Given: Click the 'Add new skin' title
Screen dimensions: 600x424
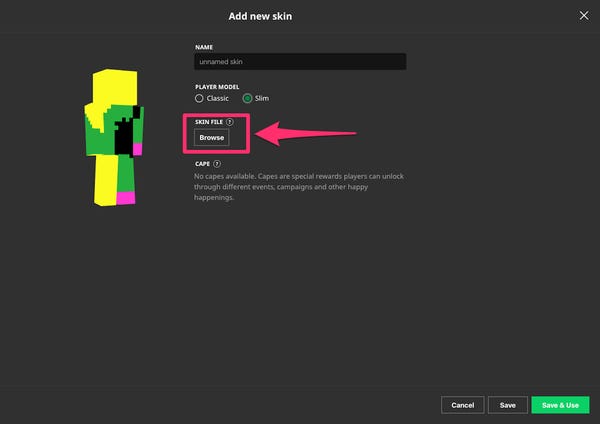Looking at the screenshot, I should (260, 16).
